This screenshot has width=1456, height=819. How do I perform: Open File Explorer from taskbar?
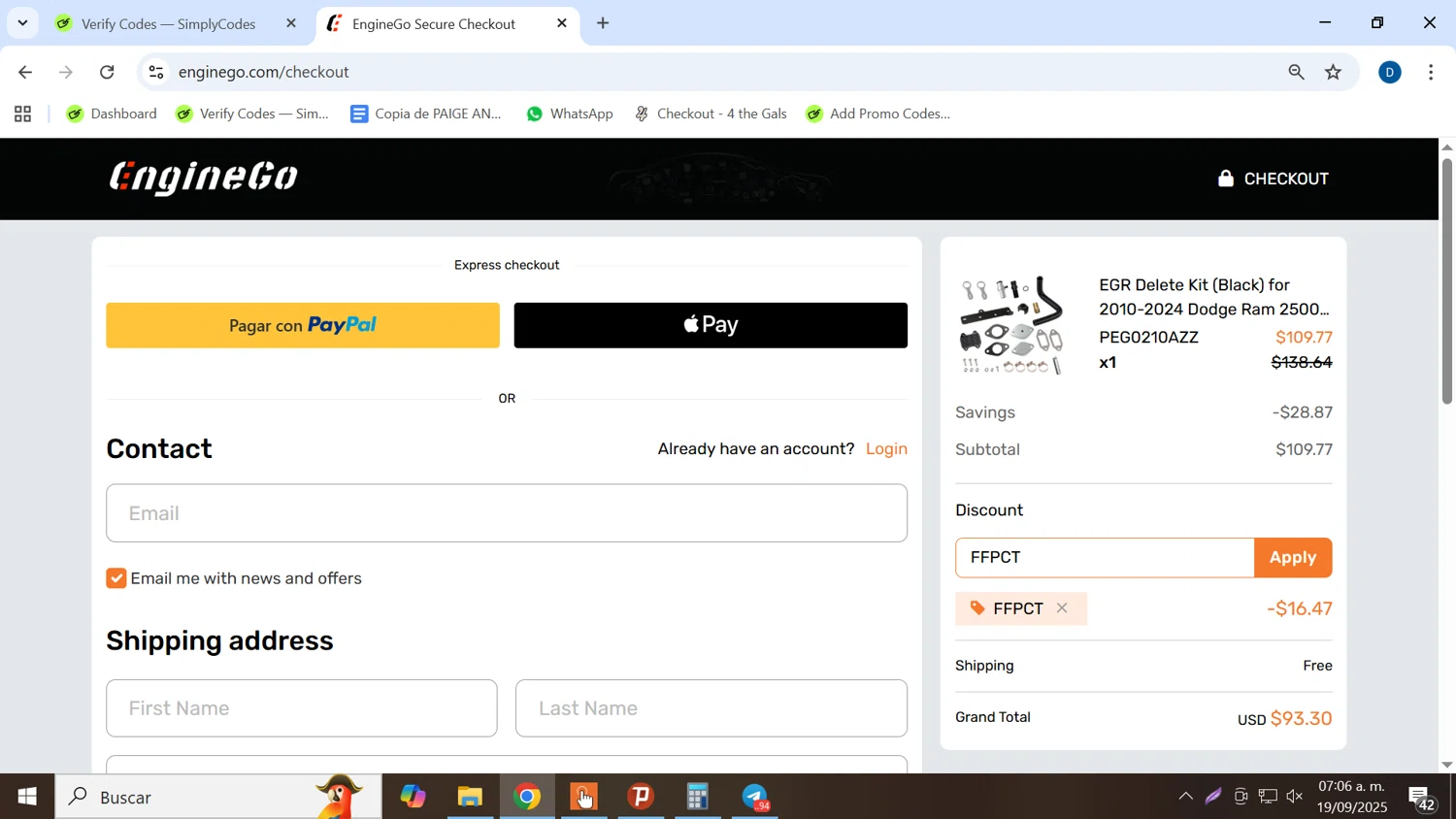click(470, 797)
